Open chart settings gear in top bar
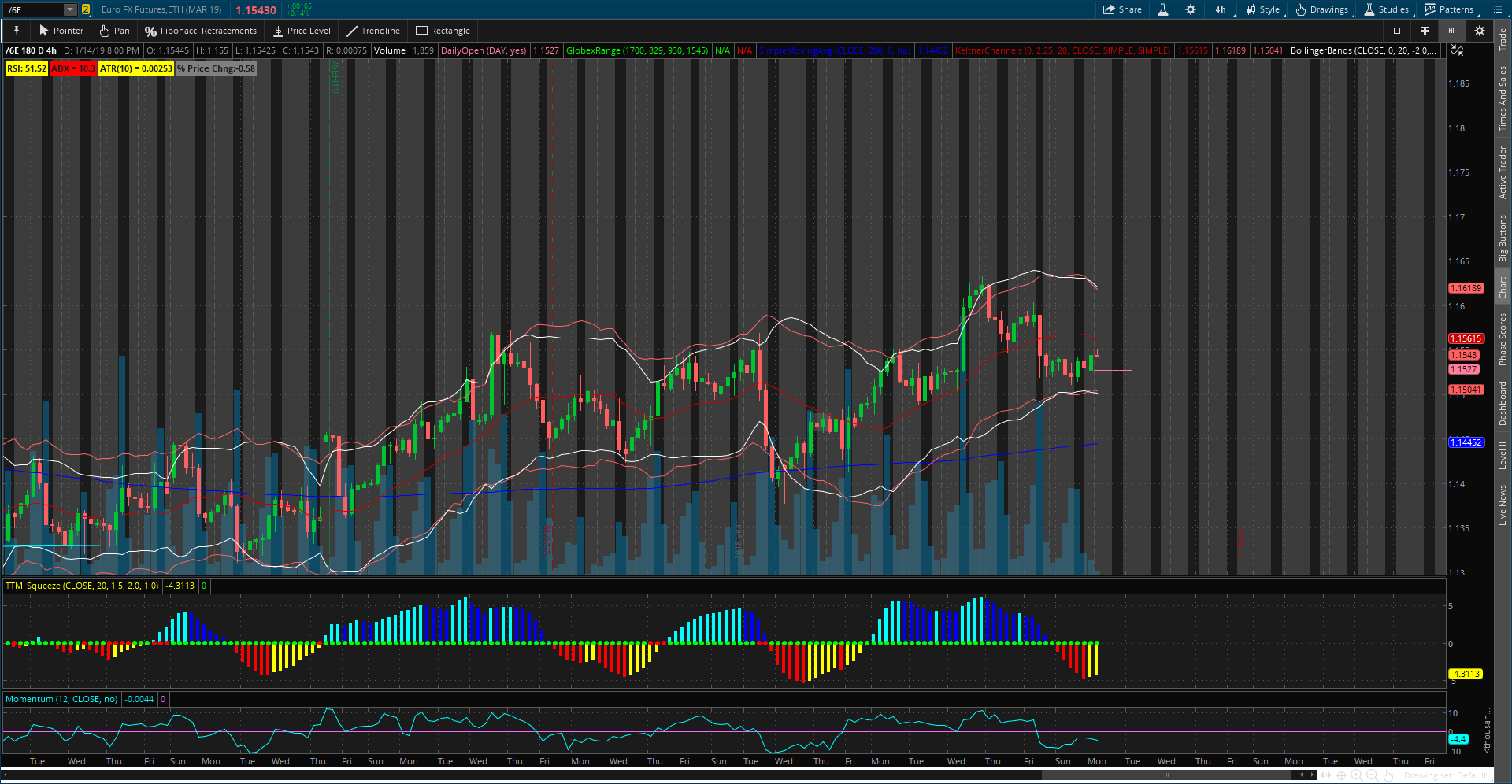The width and height of the screenshot is (1512, 784). tap(1191, 9)
